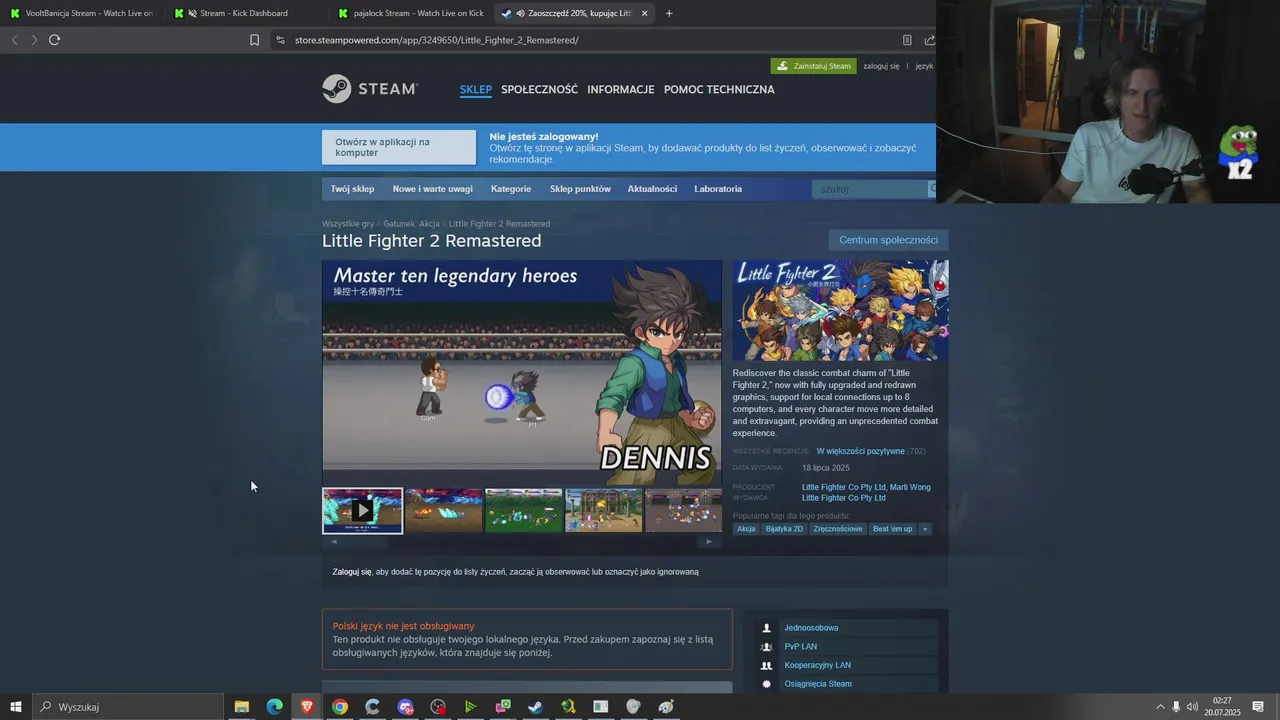The height and width of the screenshot is (720, 1280).
Task: Click the Zainstaluj Steam button
Action: click(x=814, y=66)
